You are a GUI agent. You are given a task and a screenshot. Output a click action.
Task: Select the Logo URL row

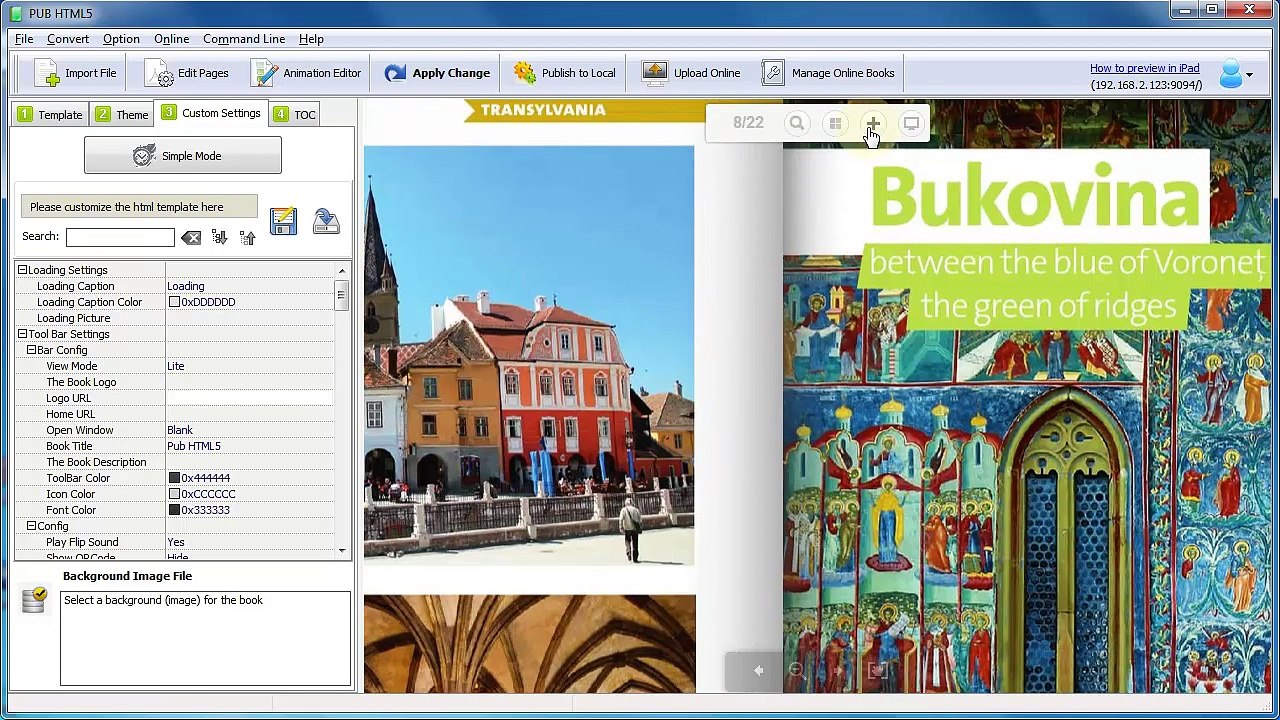tap(175, 398)
